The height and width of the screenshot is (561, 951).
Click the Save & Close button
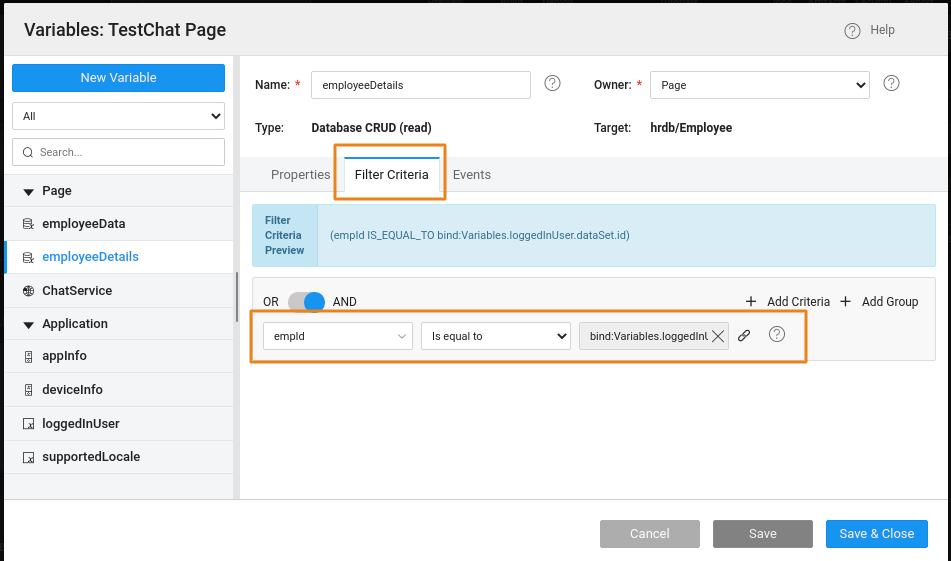(876, 534)
